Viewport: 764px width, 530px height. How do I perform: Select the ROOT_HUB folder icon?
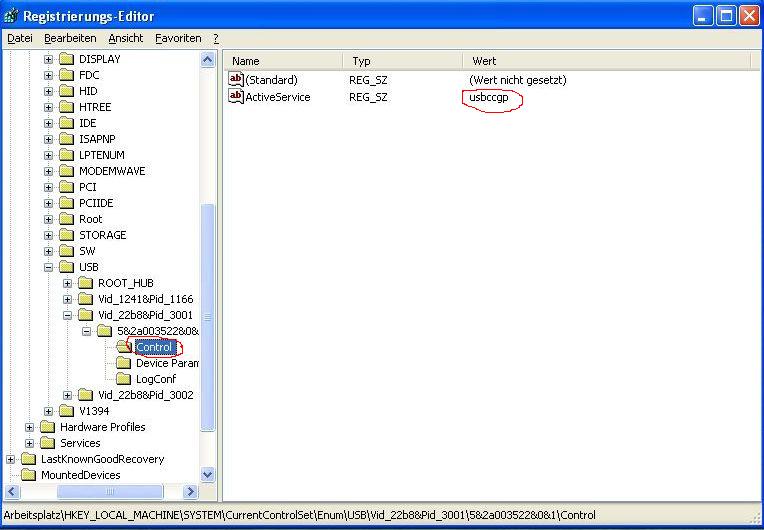point(85,283)
